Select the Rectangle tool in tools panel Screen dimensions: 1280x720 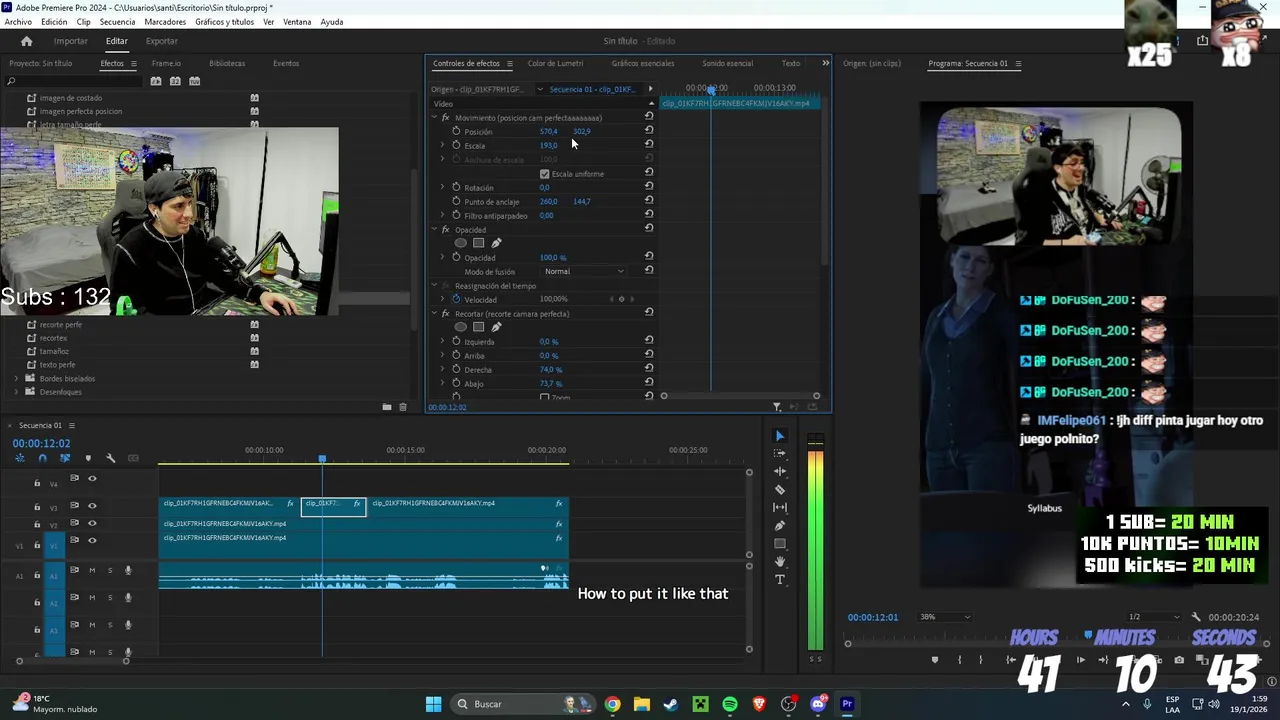pyautogui.click(x=780, y=544)
